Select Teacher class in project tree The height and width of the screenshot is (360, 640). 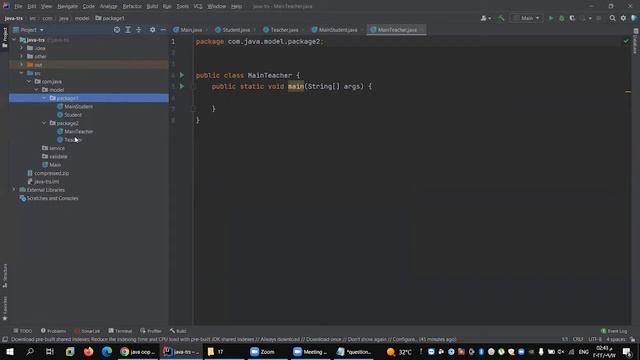pos(73,140)
